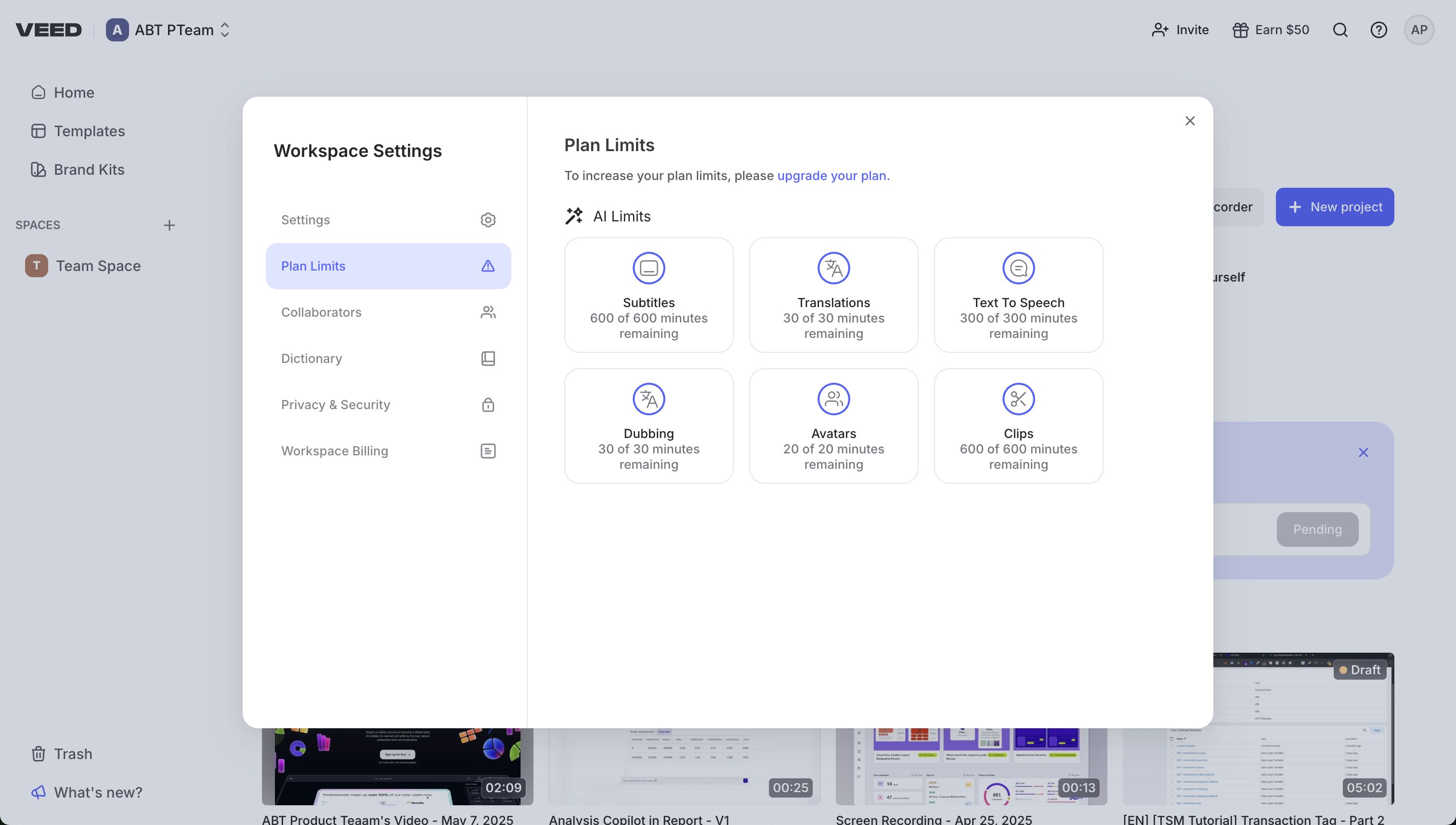
Task: Click the Plan Limits warning triangle icon
Action: pos(488,266)
